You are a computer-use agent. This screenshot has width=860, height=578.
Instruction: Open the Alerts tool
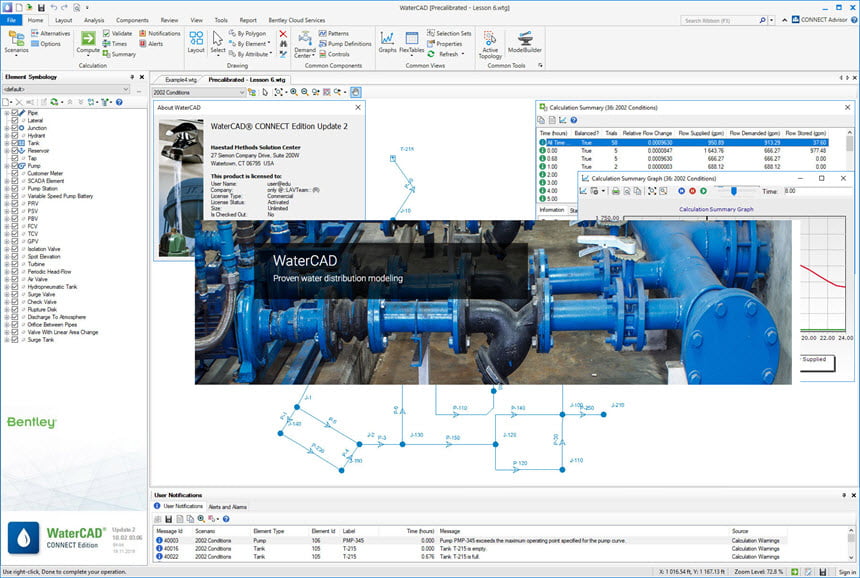tap(151, 44)
